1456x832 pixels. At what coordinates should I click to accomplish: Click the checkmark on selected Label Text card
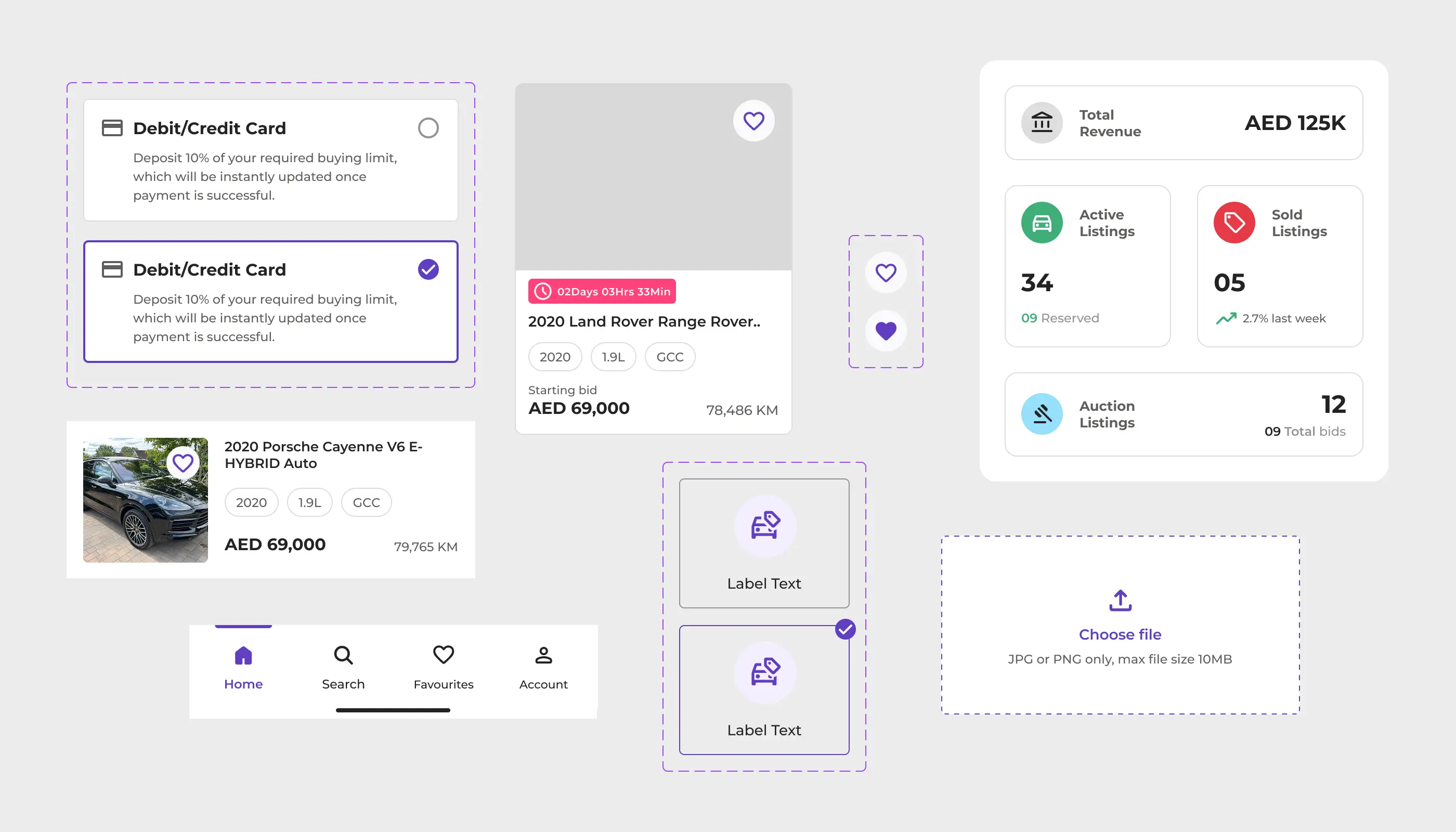845,629
